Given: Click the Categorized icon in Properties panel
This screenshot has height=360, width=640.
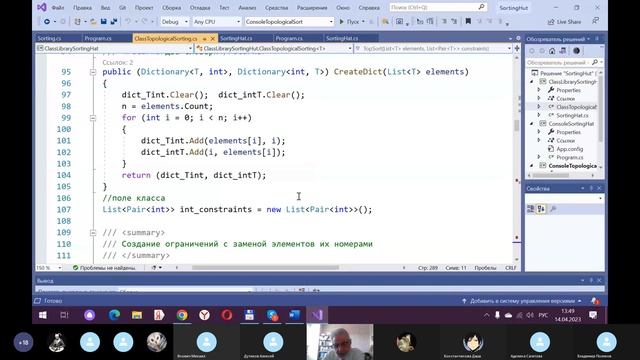Looking at the screenshot, I should click(x=531, y=209).
